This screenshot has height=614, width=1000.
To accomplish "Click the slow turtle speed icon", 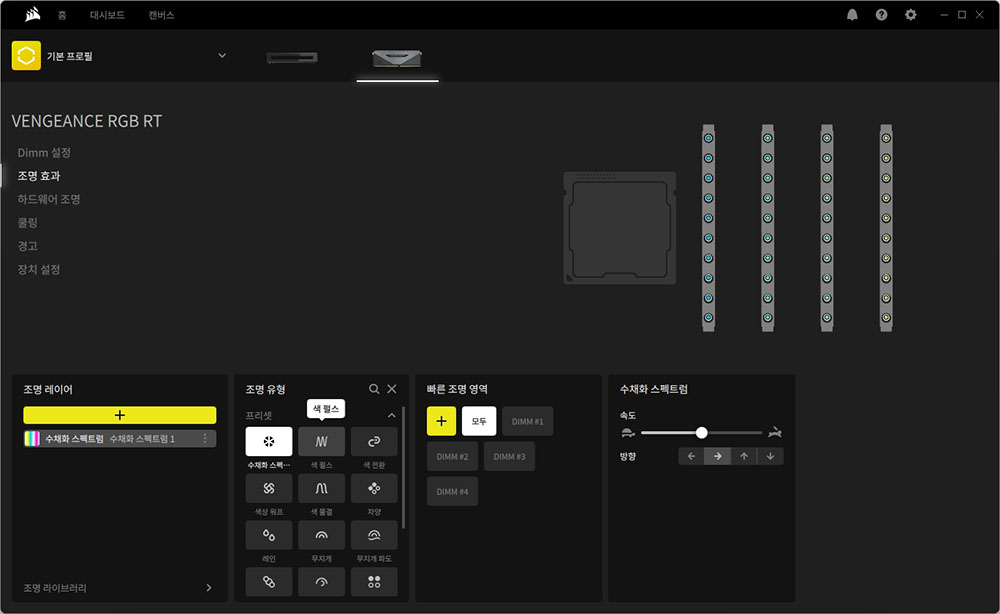I will coord(628,433).
